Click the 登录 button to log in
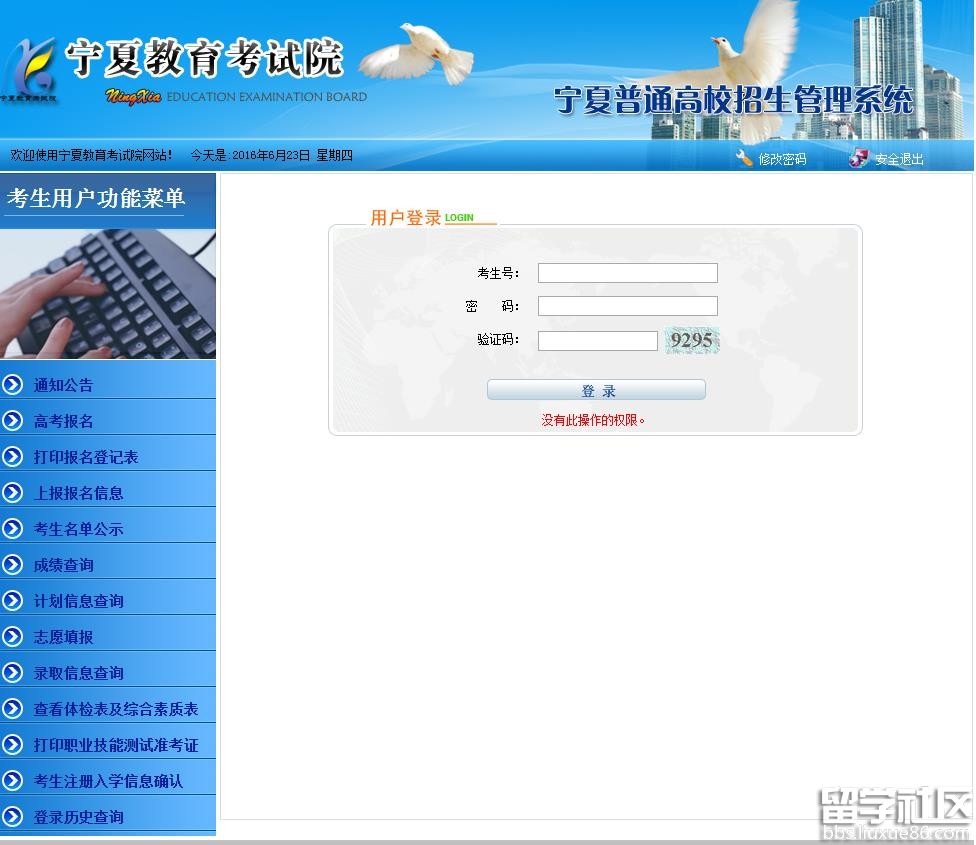This screenshot has height=845, width=976. [596, 390]
